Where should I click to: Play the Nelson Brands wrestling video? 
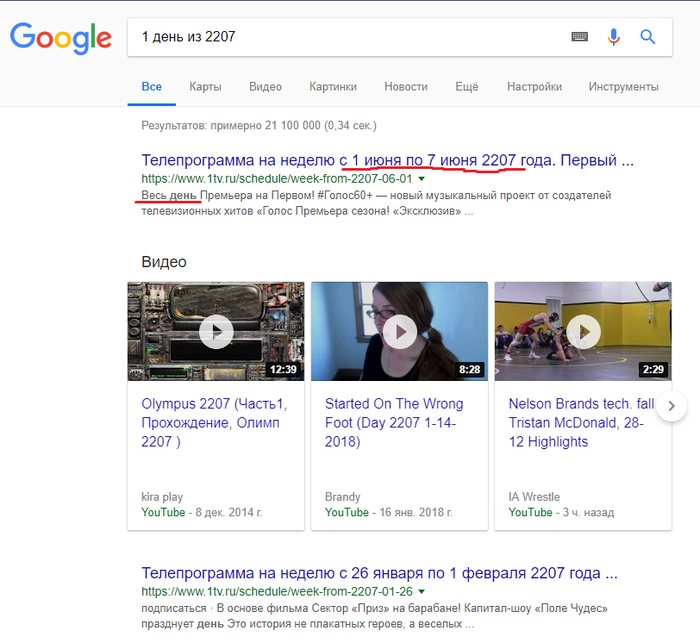582,332
